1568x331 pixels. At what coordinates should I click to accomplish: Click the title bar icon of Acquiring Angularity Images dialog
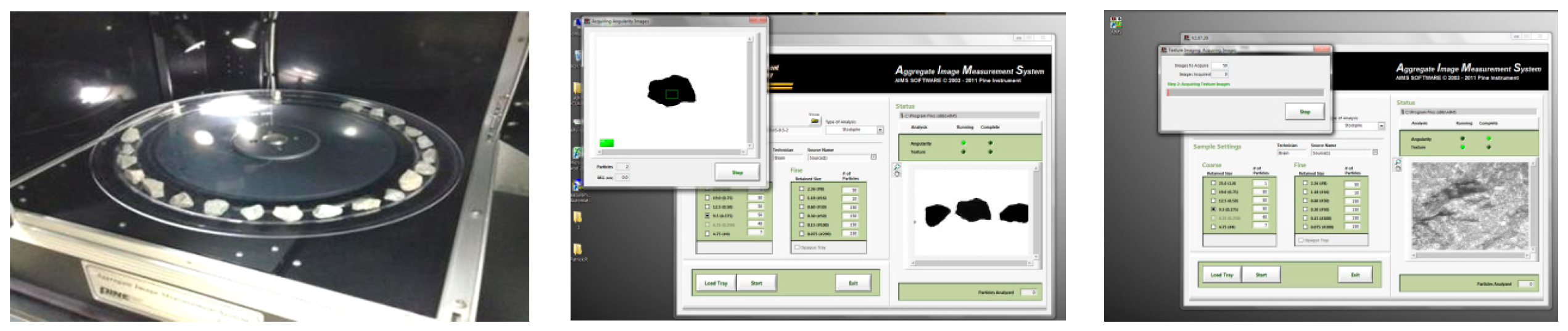[x=587, y=21]
